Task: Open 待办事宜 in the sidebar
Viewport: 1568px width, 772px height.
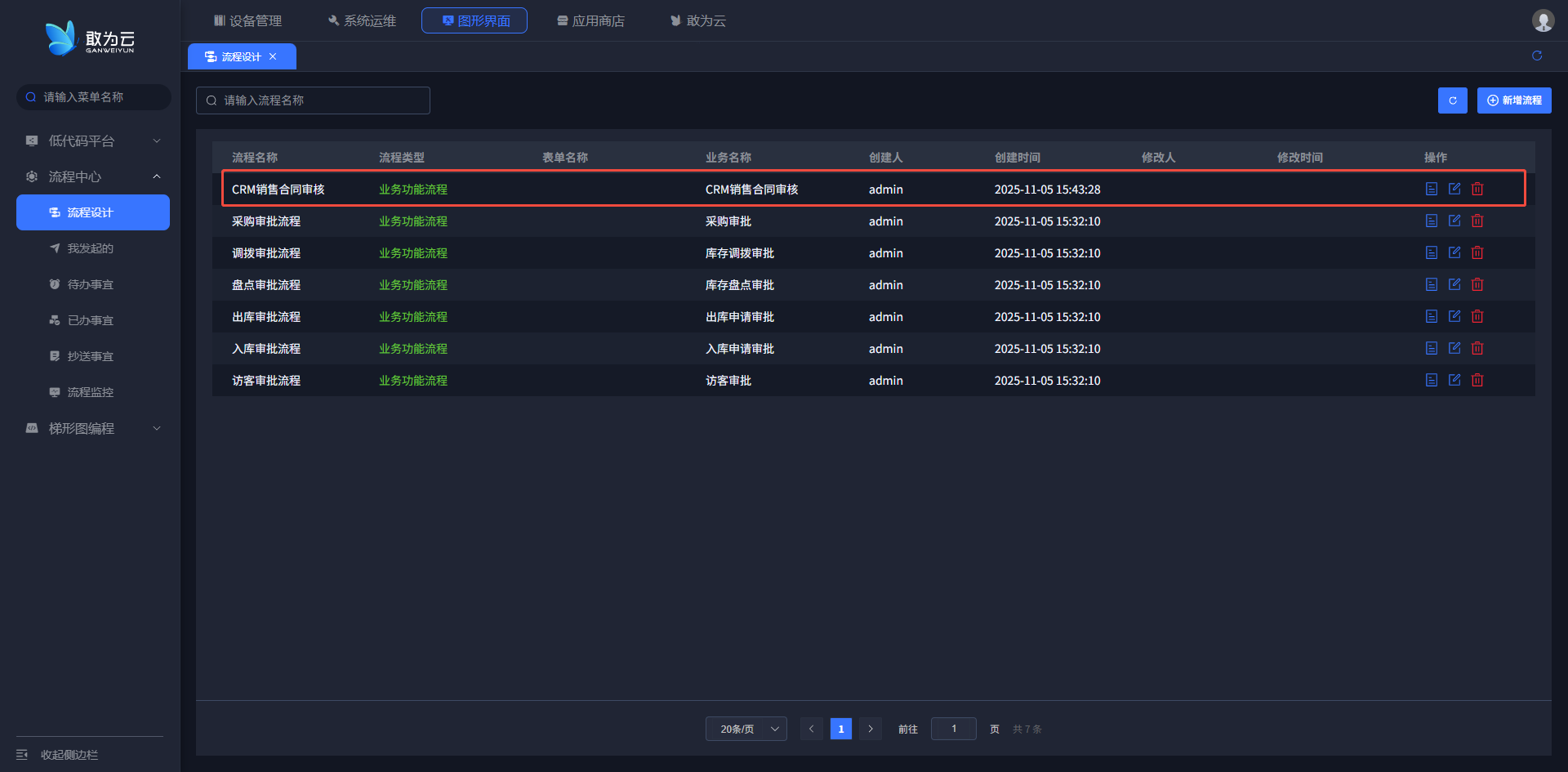Action: (90, 284)
